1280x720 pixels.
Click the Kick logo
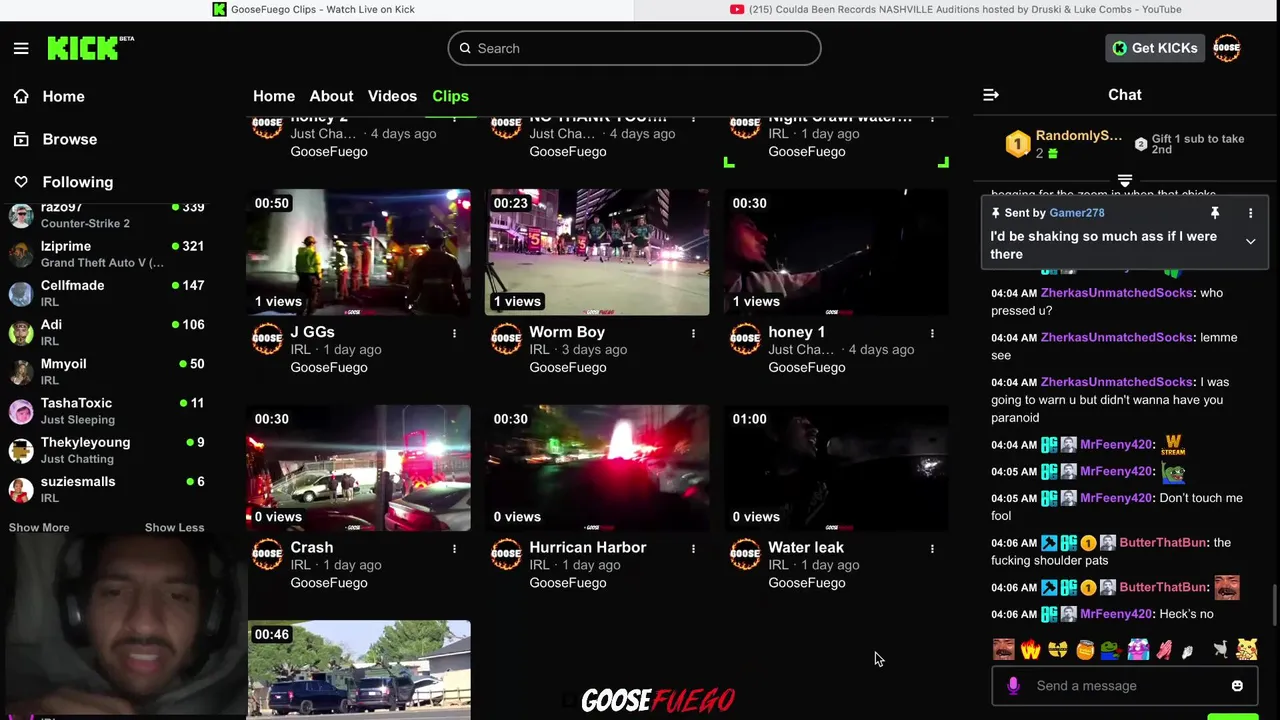[84, 48]
